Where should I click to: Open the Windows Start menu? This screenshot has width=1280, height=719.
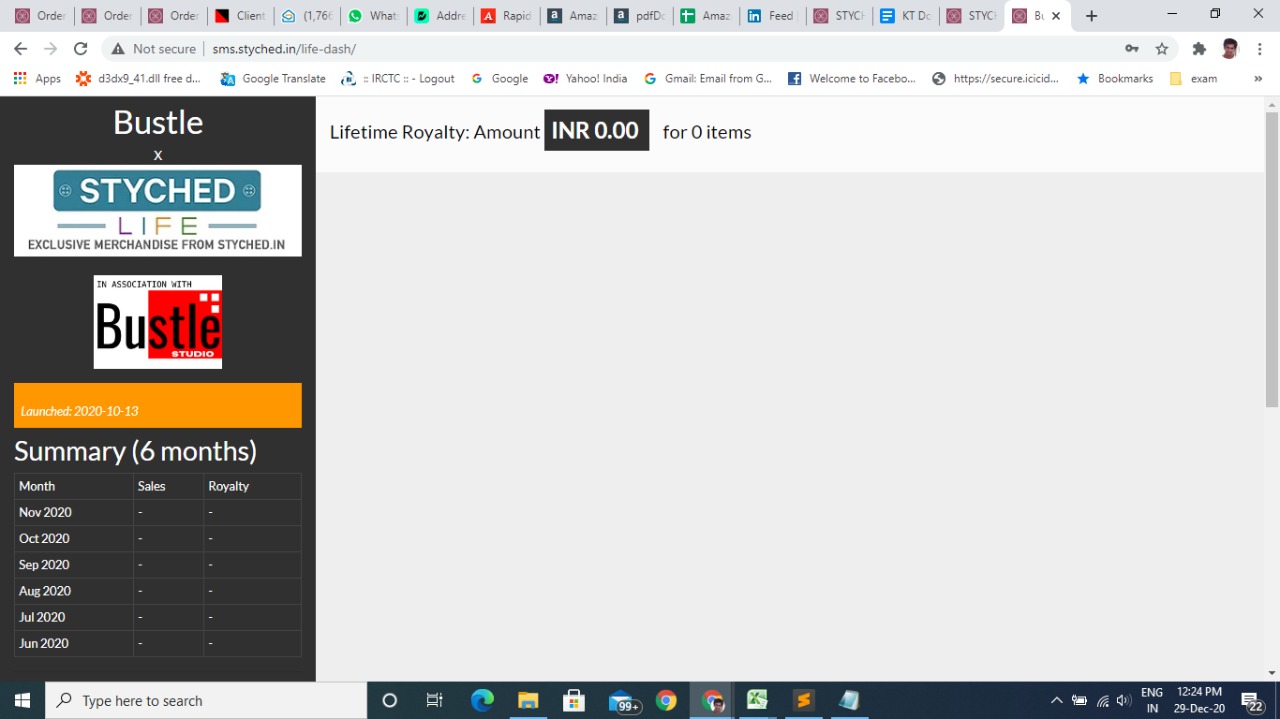(x=22, y=700)
